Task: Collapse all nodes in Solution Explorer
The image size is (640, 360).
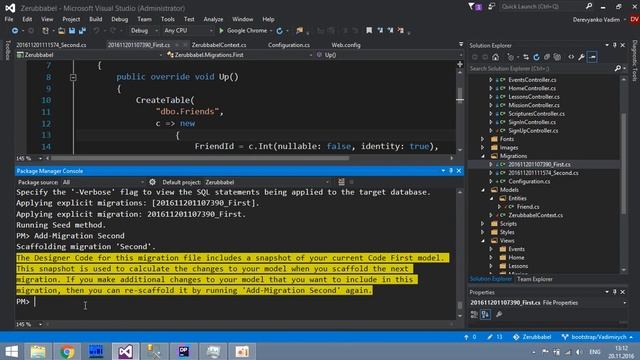Action: [x=547, y=57]
